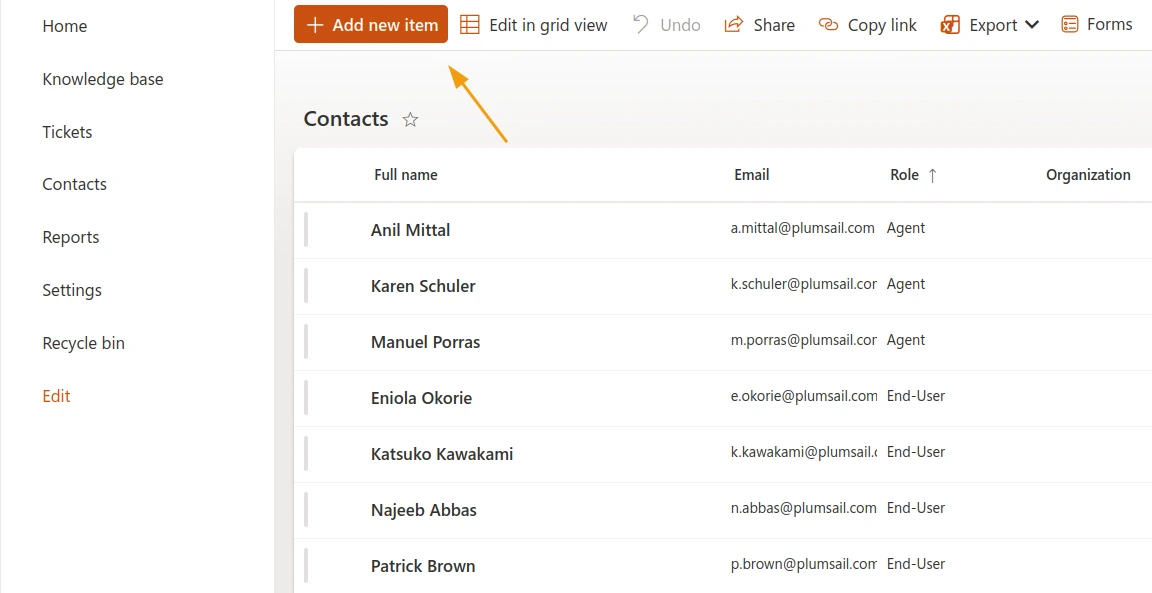Open the Email column header options
The width and height of the screenshot is (1152, 593).
point(752,174)
